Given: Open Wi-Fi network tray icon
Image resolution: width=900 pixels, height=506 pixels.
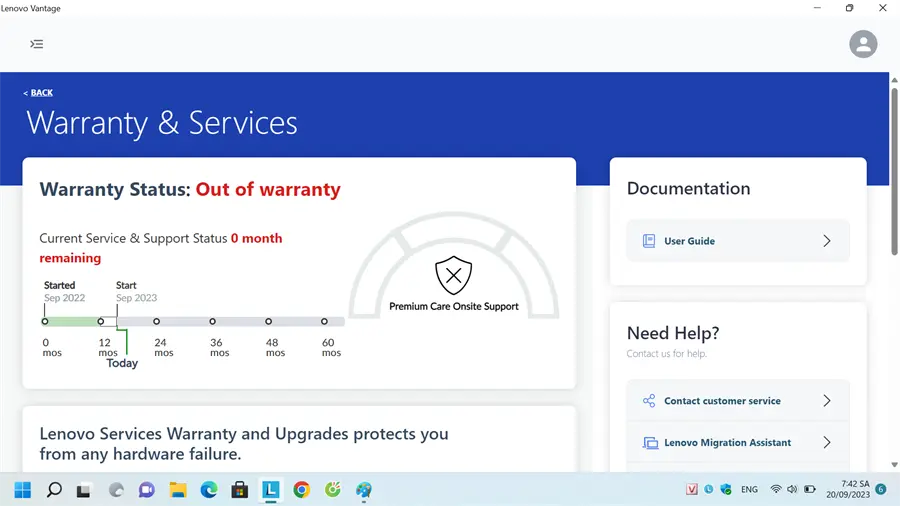Looking at the screenshot, I should pyautogui.click(x=775, y=489).
